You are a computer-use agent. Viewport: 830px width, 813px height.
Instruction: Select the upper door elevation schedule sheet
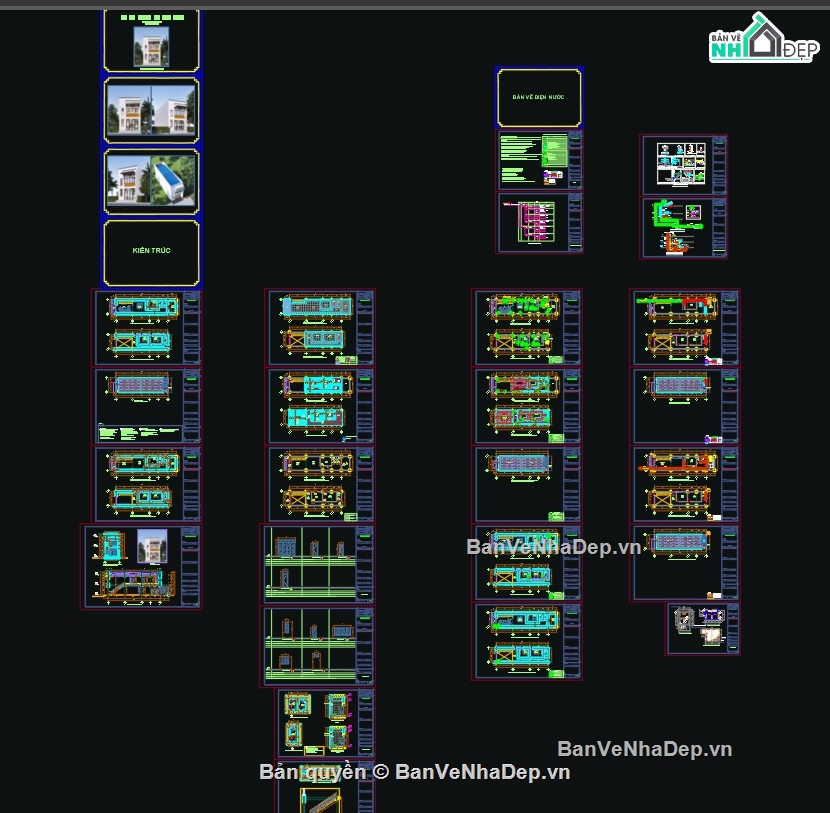click(317, 564)
